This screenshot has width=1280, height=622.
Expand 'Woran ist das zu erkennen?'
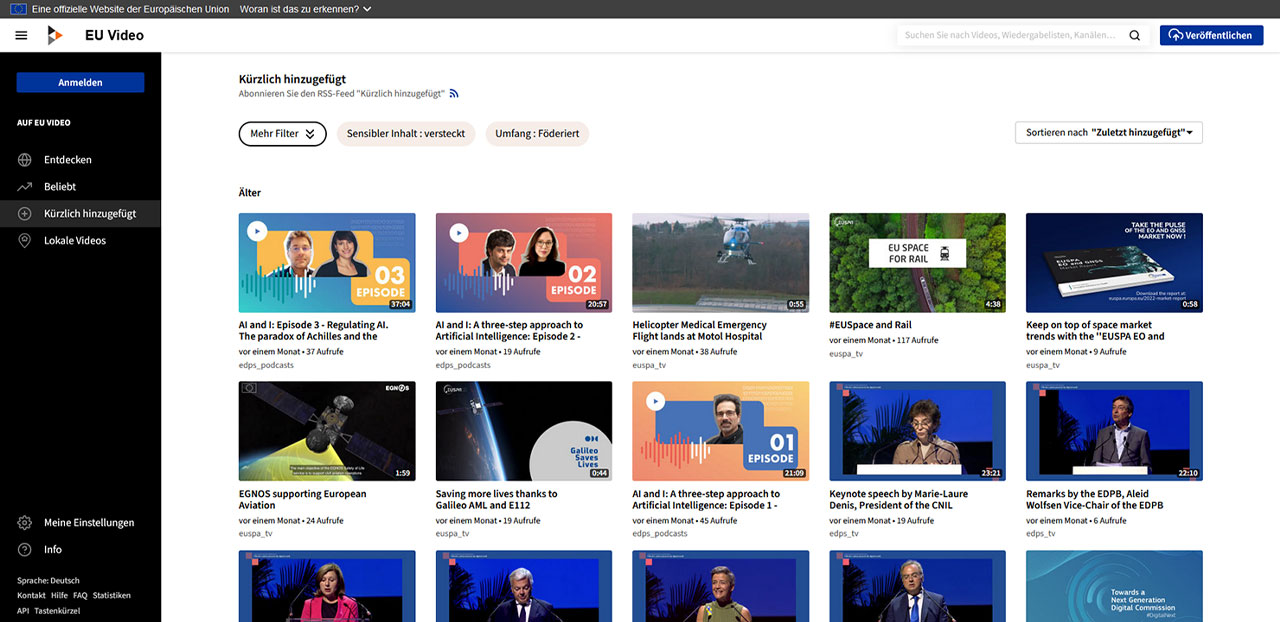point(305,9)
